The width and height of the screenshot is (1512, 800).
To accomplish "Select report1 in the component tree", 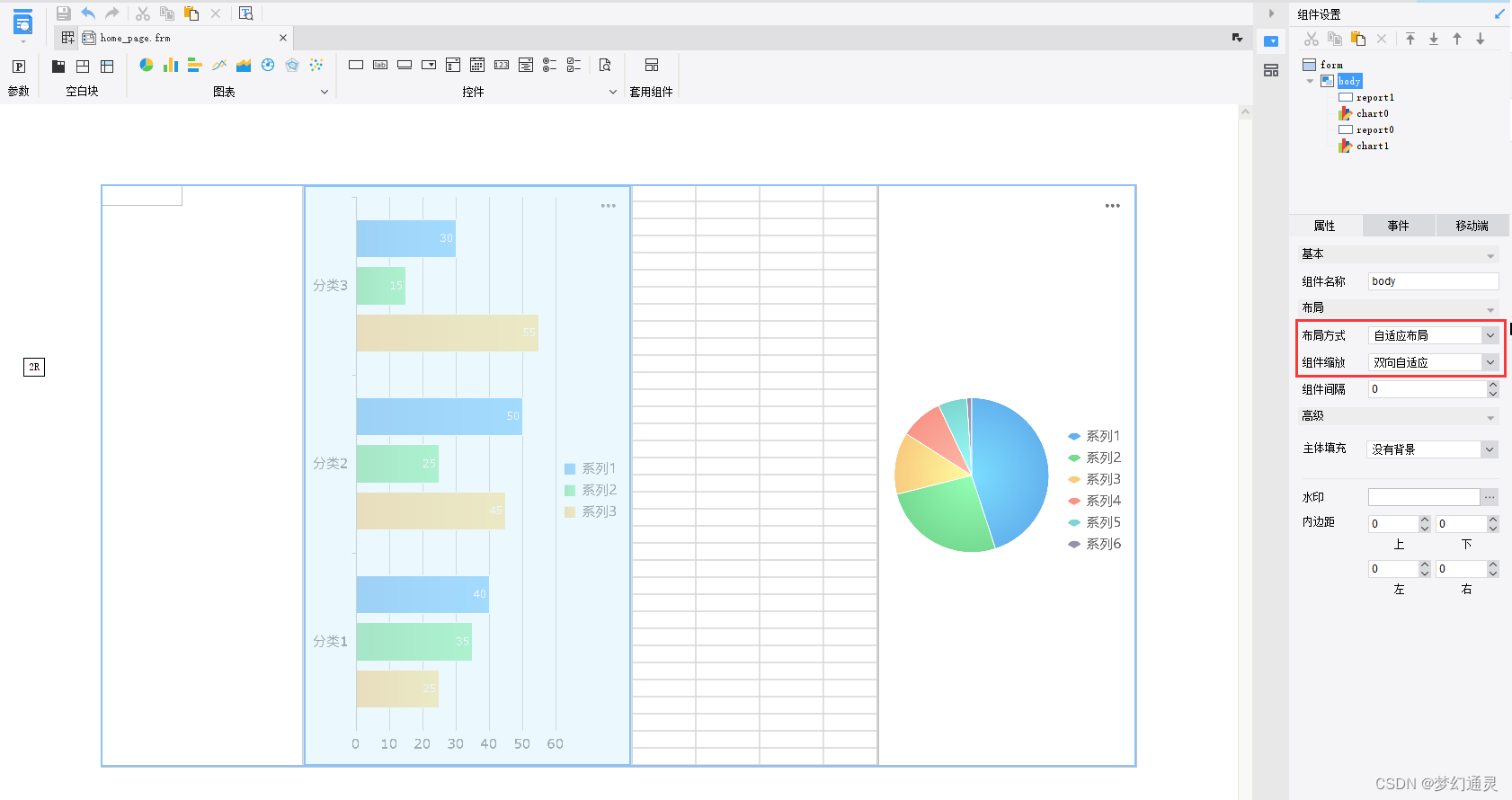I will click(1374, 97).
